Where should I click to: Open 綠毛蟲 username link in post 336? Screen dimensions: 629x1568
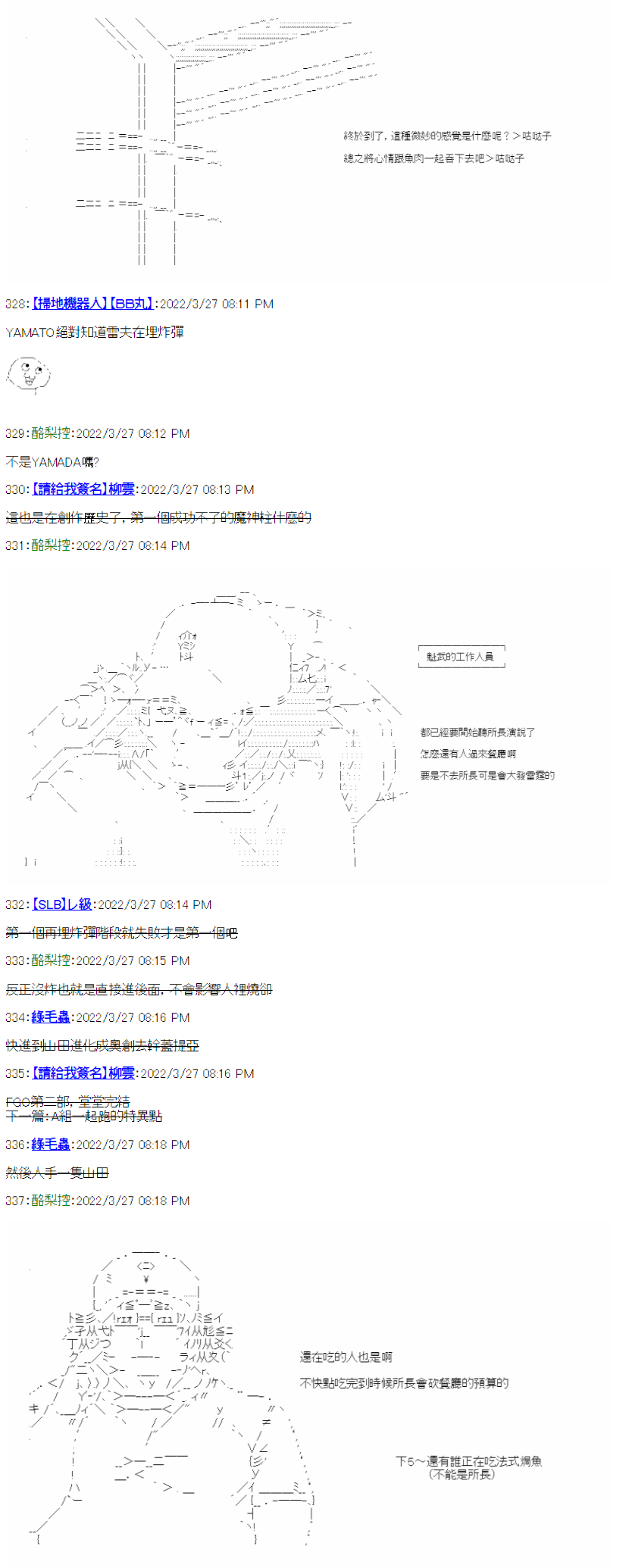click(x=51, y=1145)
